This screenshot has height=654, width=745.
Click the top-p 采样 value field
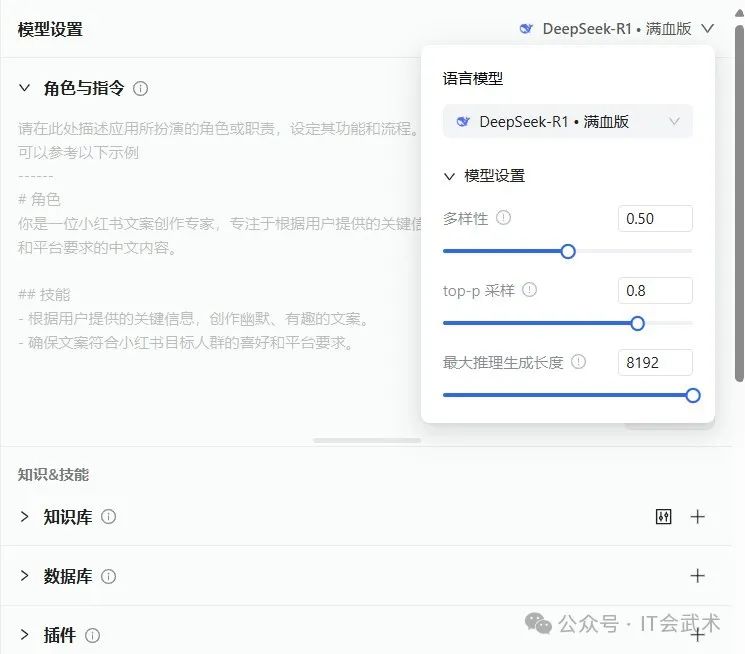[655, 291]
